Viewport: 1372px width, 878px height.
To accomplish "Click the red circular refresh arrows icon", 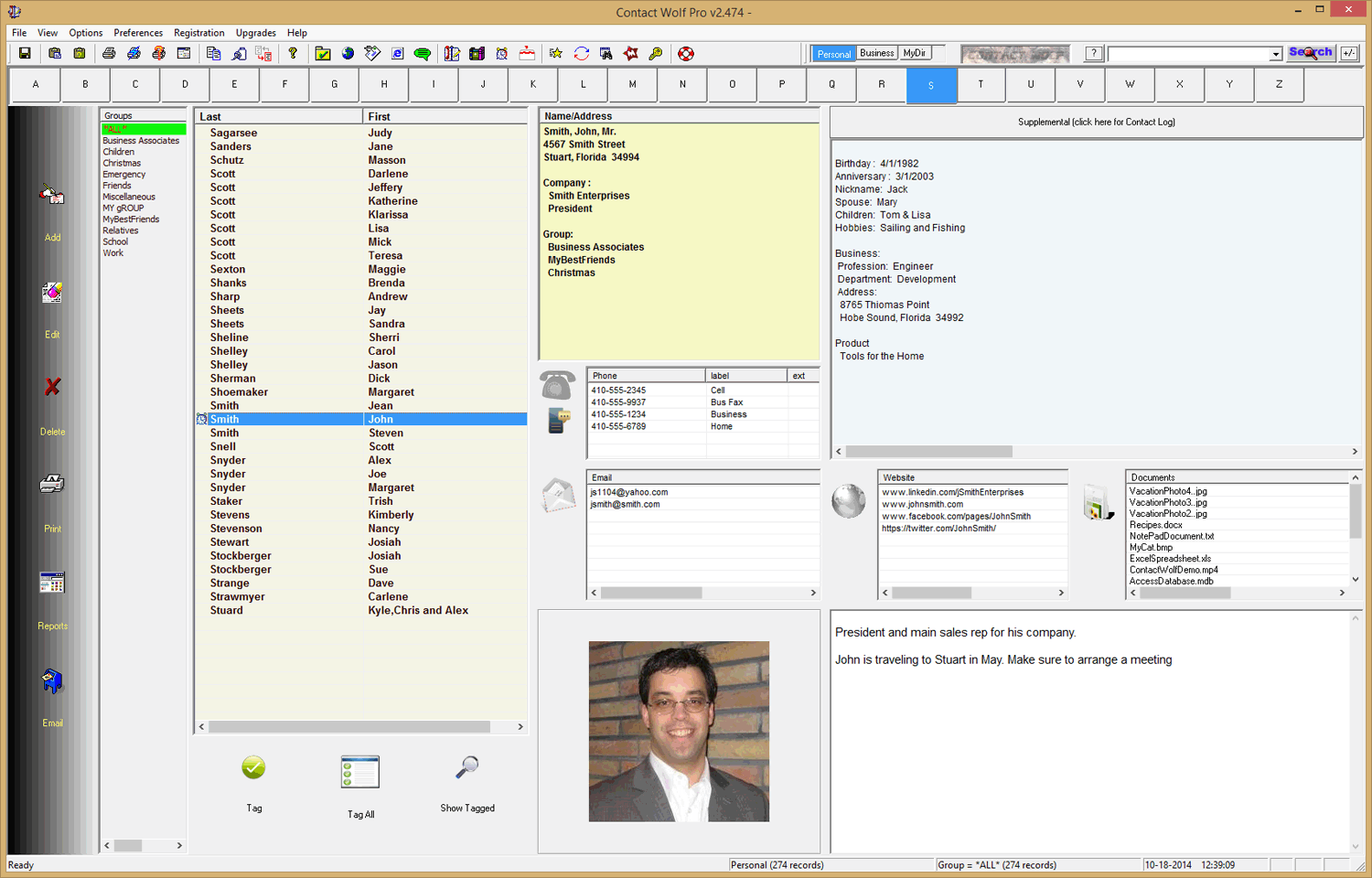I will click(x=581, y=54).
